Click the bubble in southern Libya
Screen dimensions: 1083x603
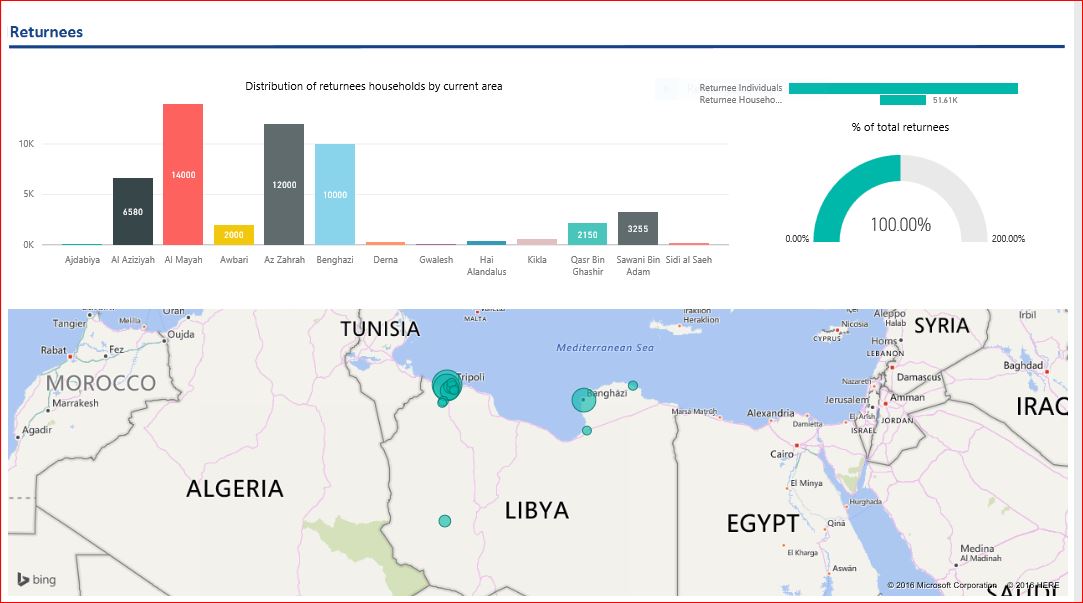445,521
